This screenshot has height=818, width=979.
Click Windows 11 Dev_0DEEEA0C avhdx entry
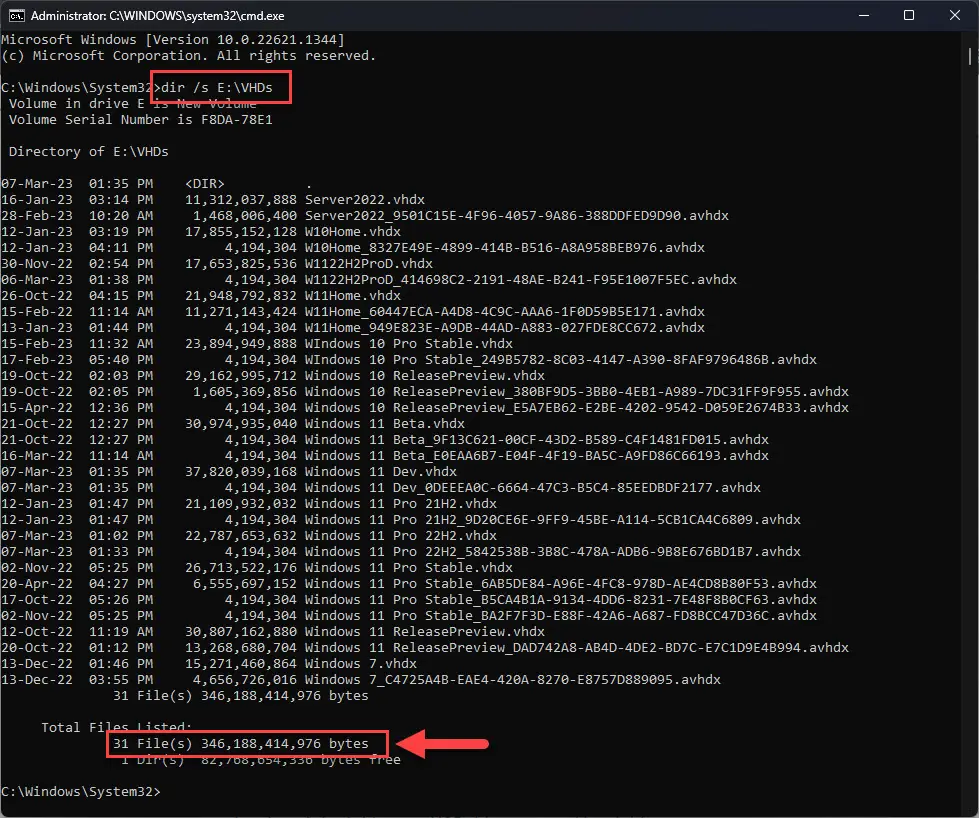click(x=533, y=488)
